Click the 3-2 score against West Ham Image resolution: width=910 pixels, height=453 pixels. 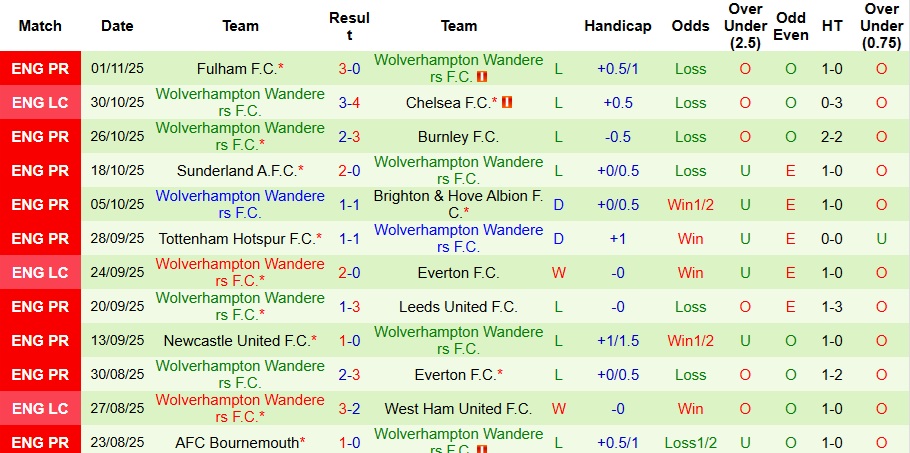coord(349,409)
